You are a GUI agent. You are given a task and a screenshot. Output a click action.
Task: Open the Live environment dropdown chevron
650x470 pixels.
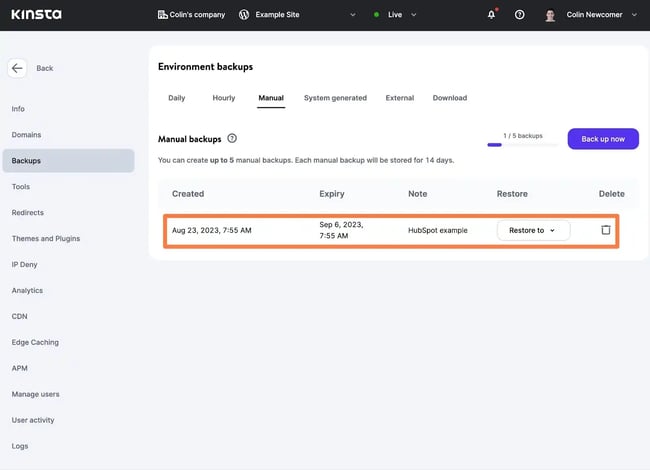(414, 15)
